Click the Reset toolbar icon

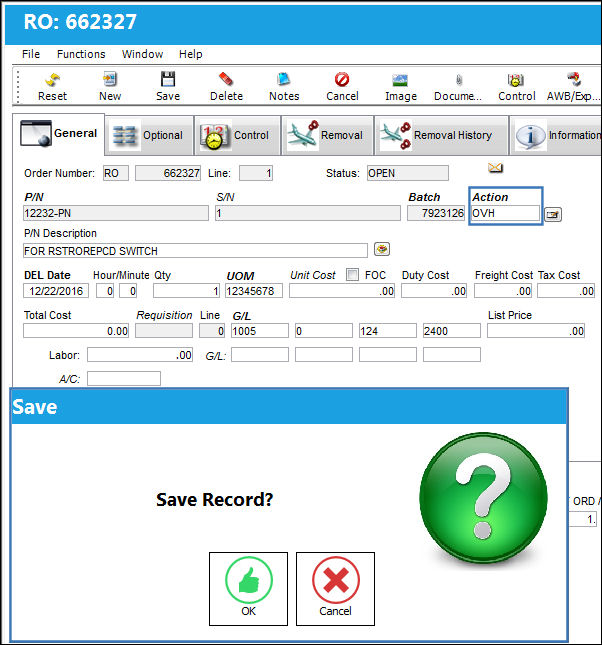52,87
